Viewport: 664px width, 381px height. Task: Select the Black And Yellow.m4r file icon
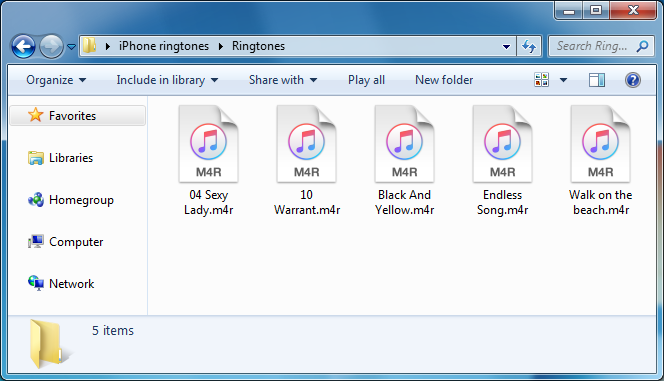click(404, 144)
